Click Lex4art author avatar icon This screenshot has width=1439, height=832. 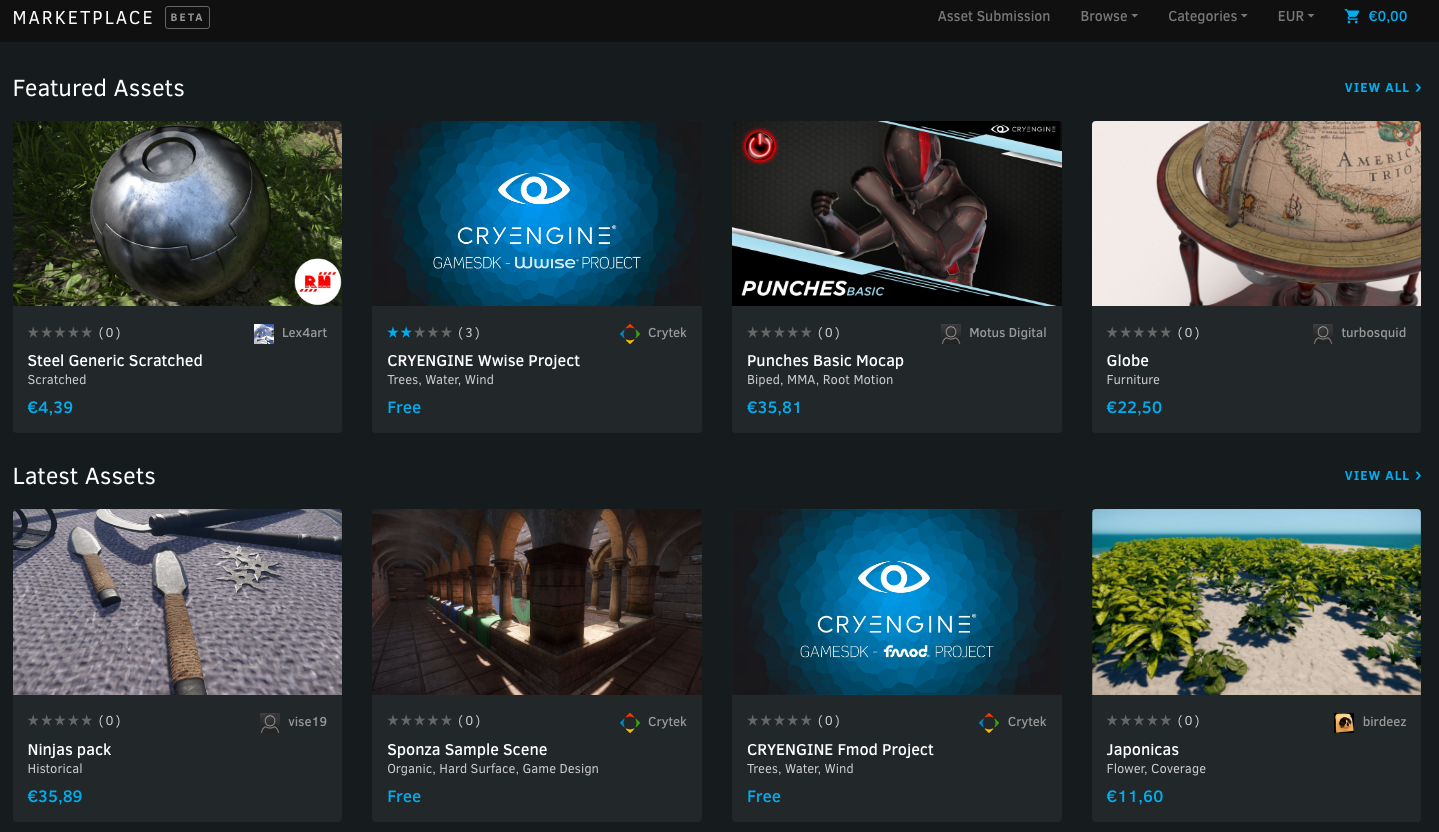click(x=264, y=333)
